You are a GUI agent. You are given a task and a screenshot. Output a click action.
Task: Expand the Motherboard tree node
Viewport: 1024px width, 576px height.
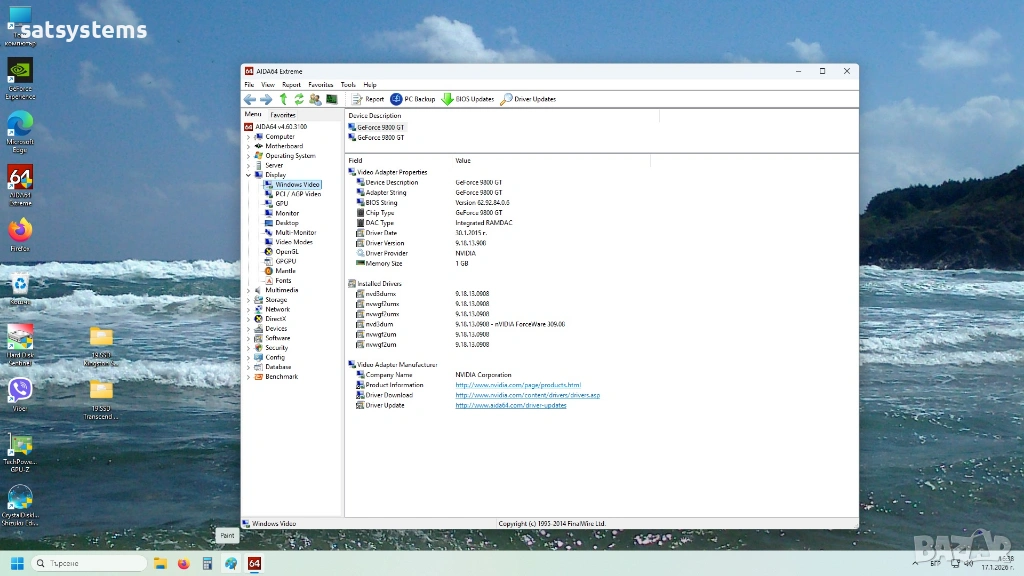pyautogui.click(x=249, y=146)
